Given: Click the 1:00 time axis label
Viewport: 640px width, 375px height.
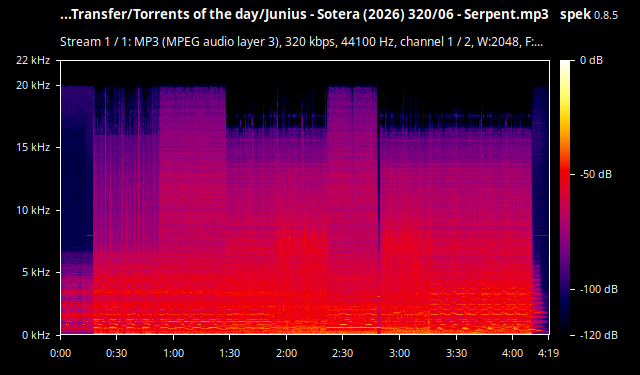Looking at the screenshot, I should pyautogui.click(x=173, y=353).
